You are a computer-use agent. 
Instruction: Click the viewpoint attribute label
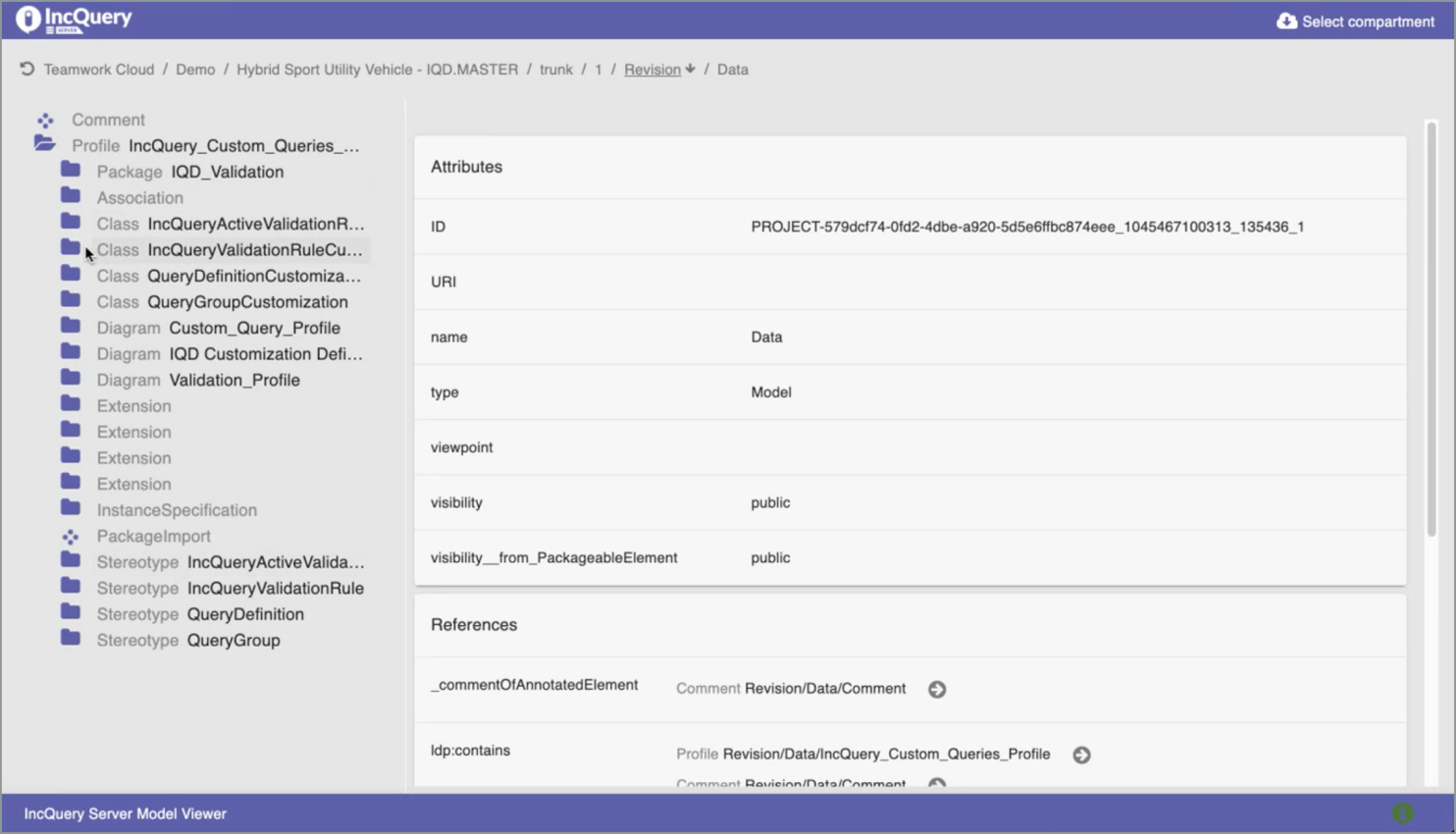tap(461, 447)
